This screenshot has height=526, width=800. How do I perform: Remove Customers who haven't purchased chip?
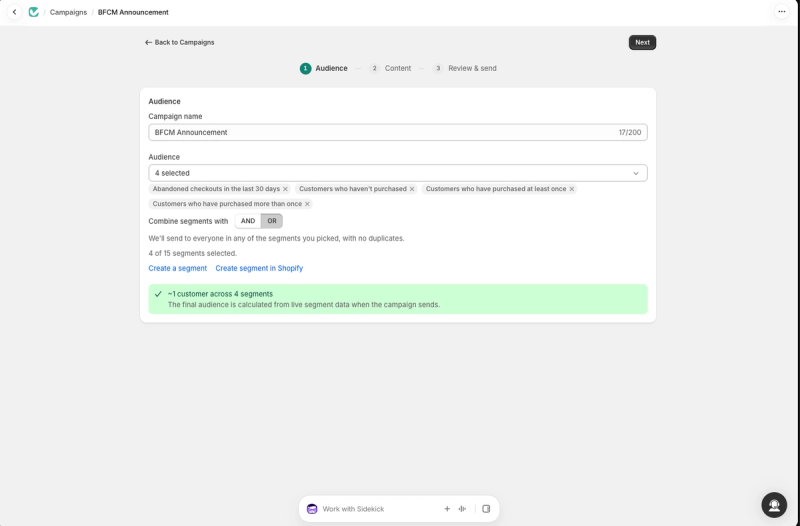coord(412,189)
